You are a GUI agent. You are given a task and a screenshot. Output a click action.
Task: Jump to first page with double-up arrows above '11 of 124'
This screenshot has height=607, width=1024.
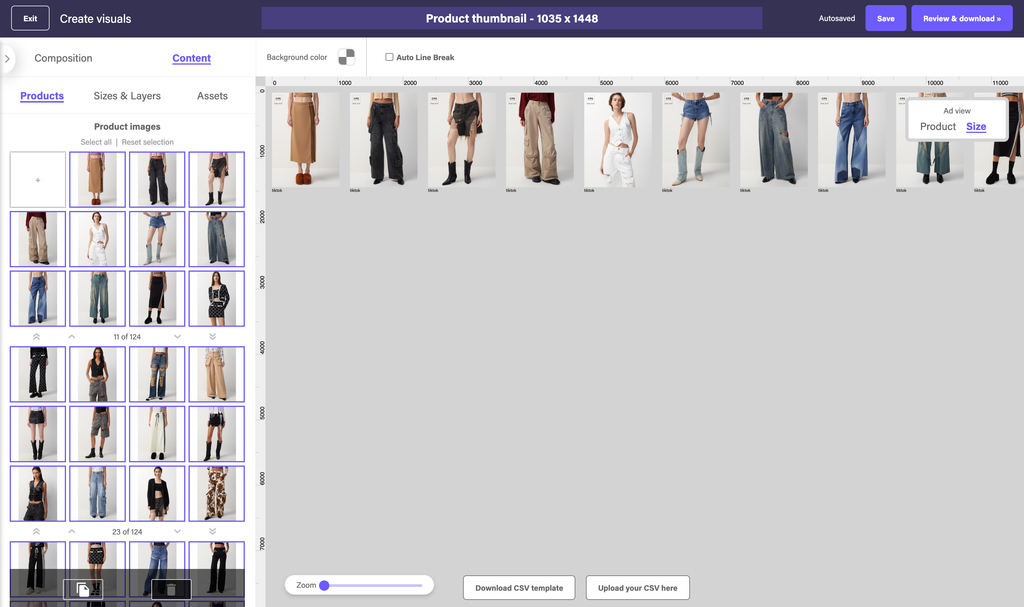click(x=37, y=337)
